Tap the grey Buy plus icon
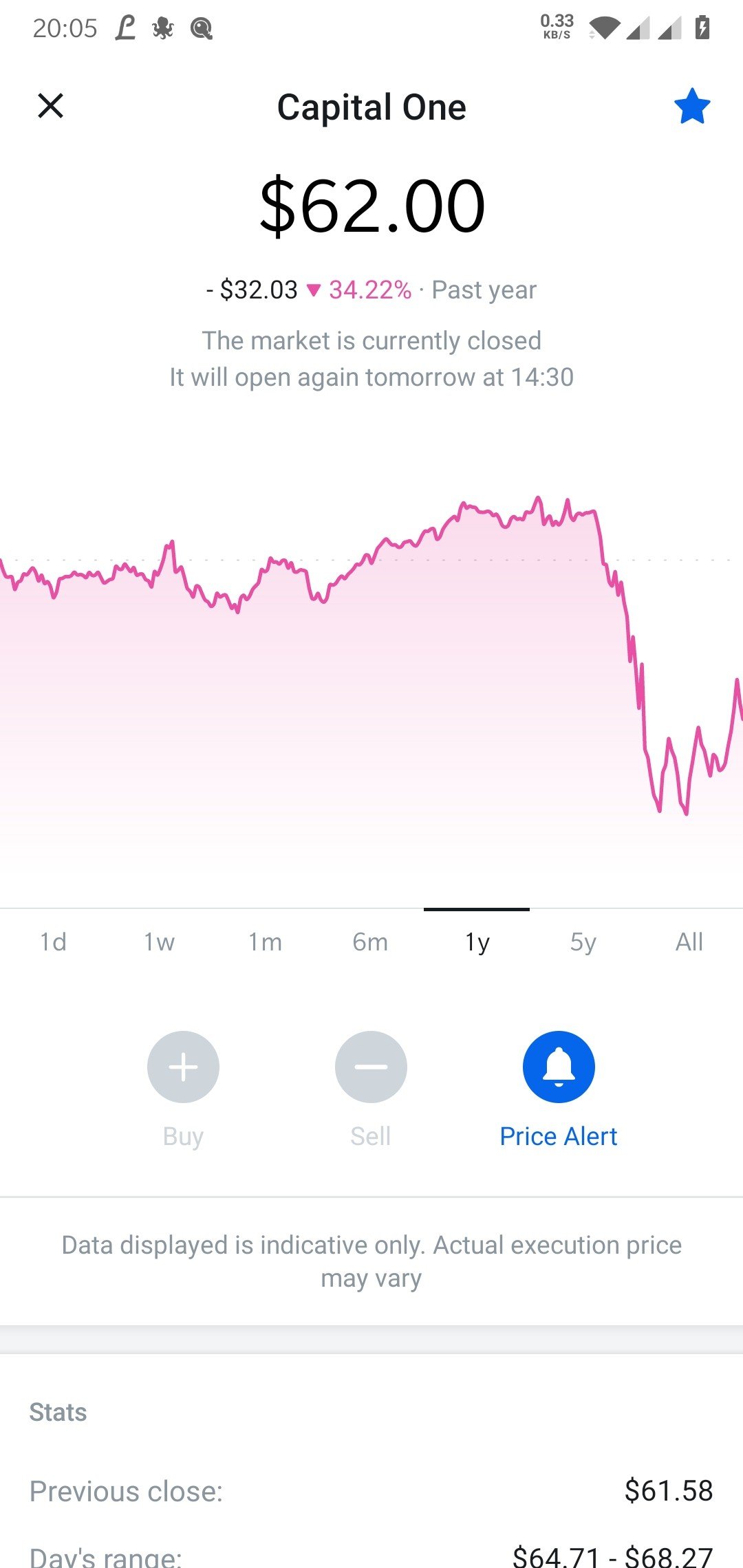 (183, 1067)
